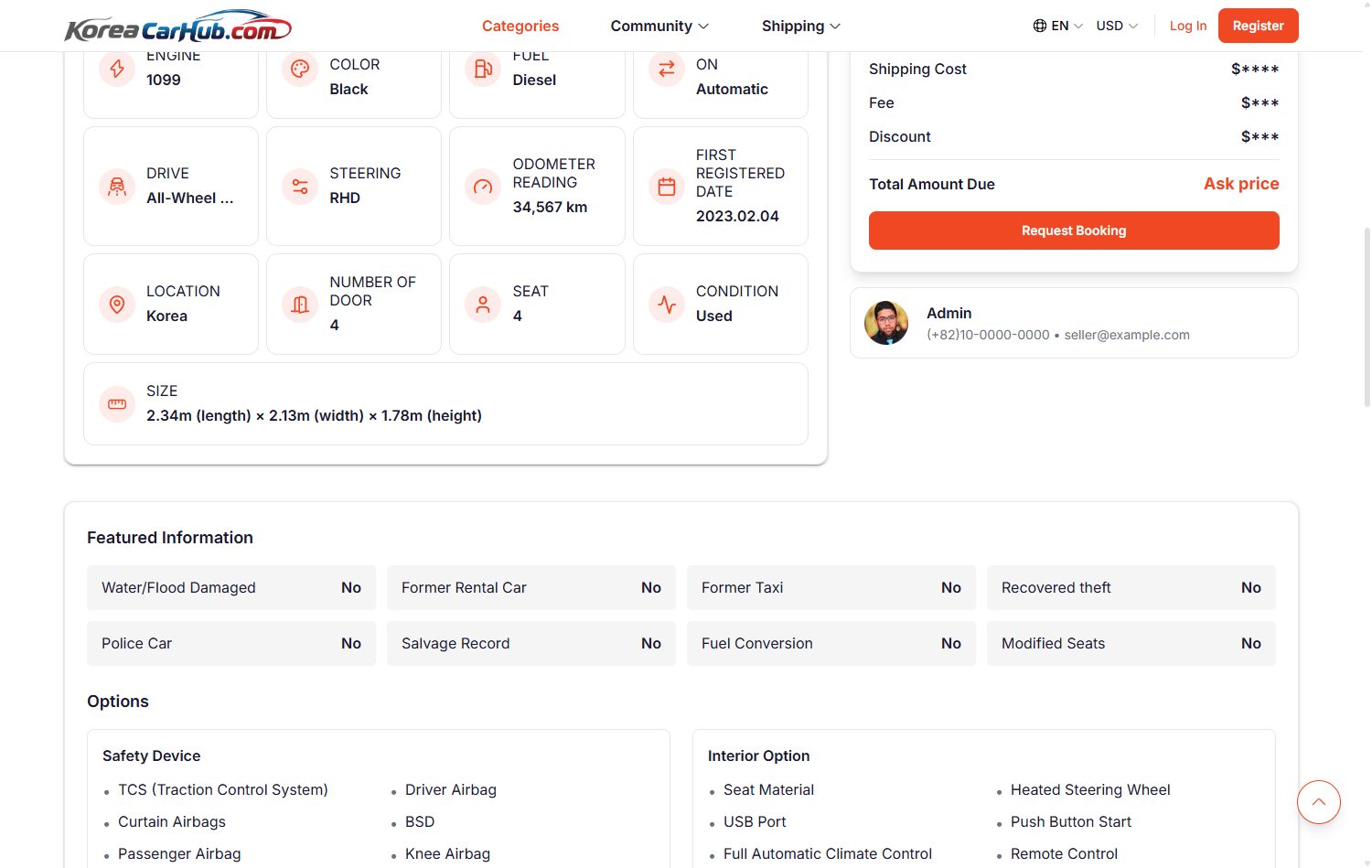
Task: Click the Steering sliders icon
Action: coord(300,187)
